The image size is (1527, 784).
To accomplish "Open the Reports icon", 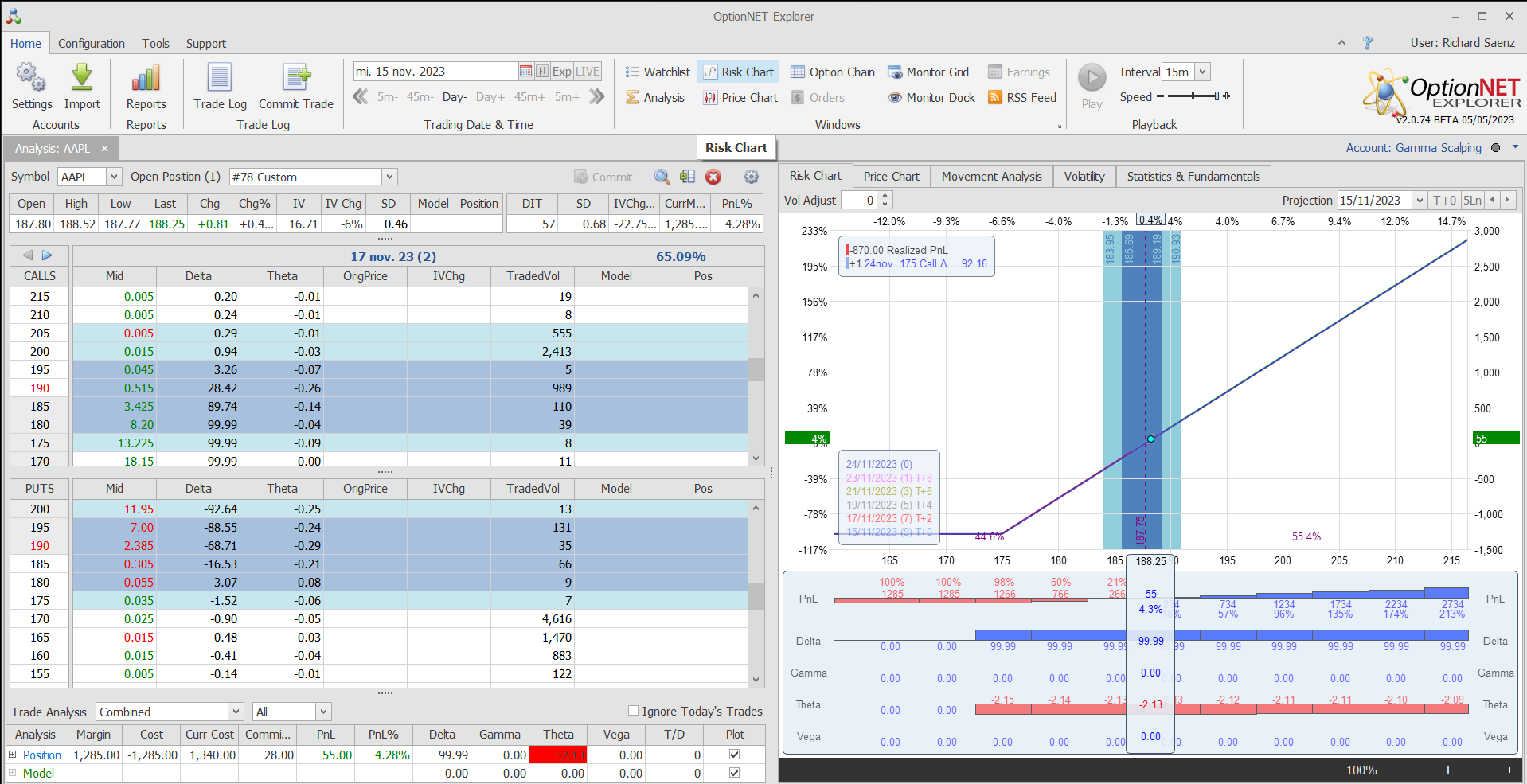I will pos(146,86).
